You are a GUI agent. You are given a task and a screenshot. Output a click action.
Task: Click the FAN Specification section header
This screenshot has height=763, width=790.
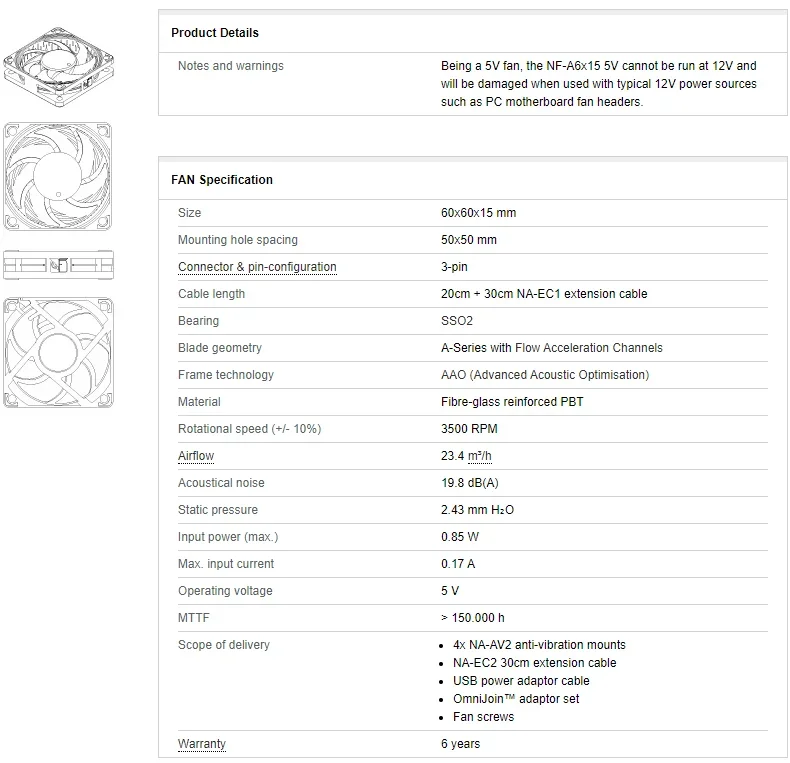222,180
